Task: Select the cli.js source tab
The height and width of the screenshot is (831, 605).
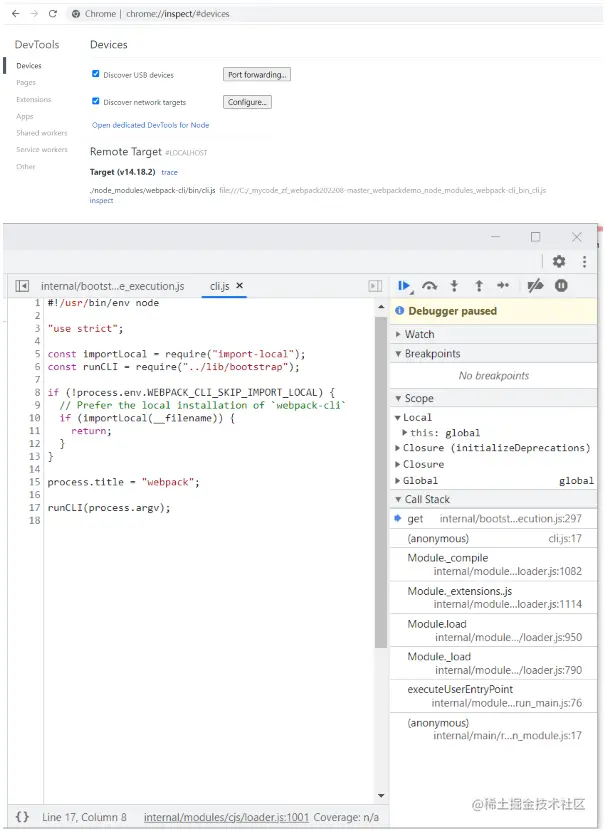Action: coord(219,286)
